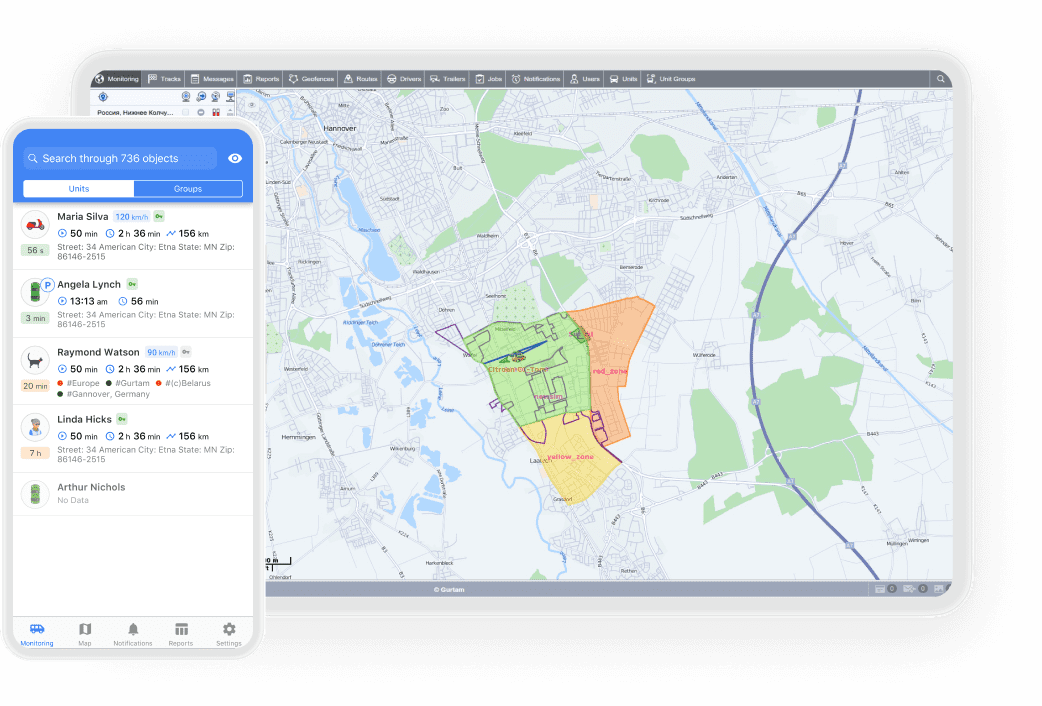The height and width of the screenshot is (706, 1042).
Task: Open Notifications in the phone bottom bar
Action: pyautogui.click(x=133, y=635)
